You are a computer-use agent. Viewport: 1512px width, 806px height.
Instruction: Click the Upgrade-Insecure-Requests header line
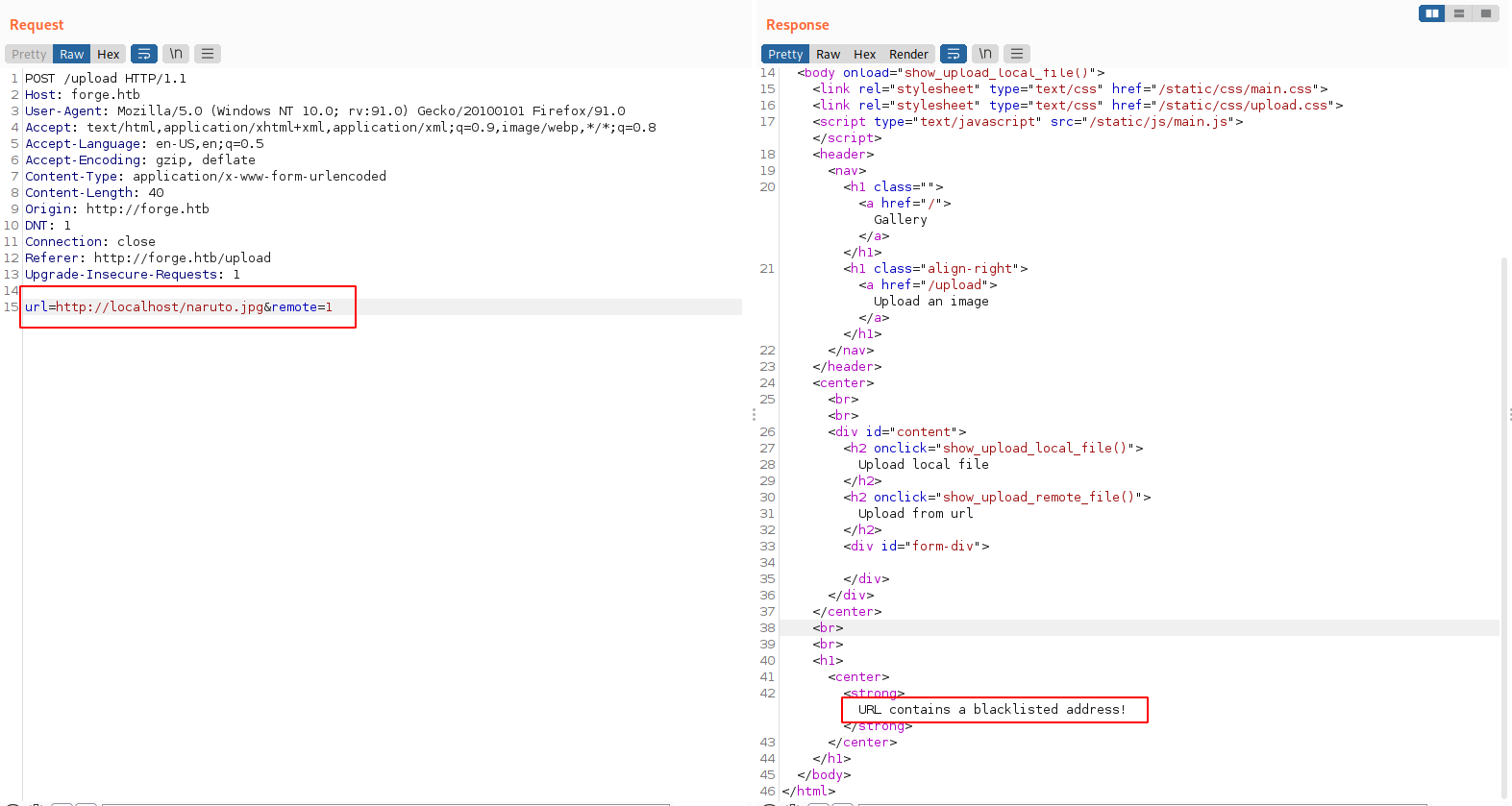tap(133, 275)
